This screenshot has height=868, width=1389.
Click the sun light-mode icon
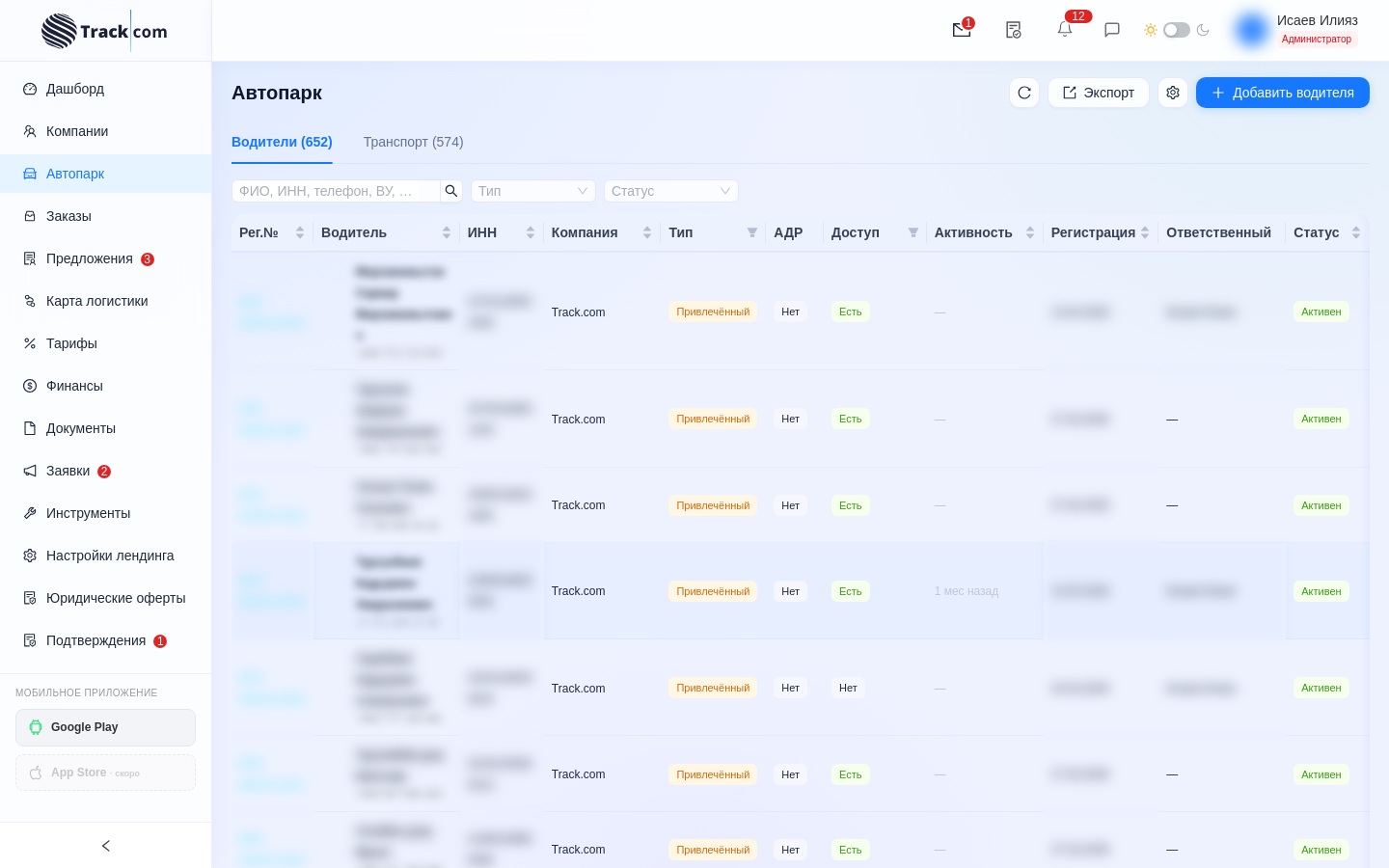(x=1151, y=30)
